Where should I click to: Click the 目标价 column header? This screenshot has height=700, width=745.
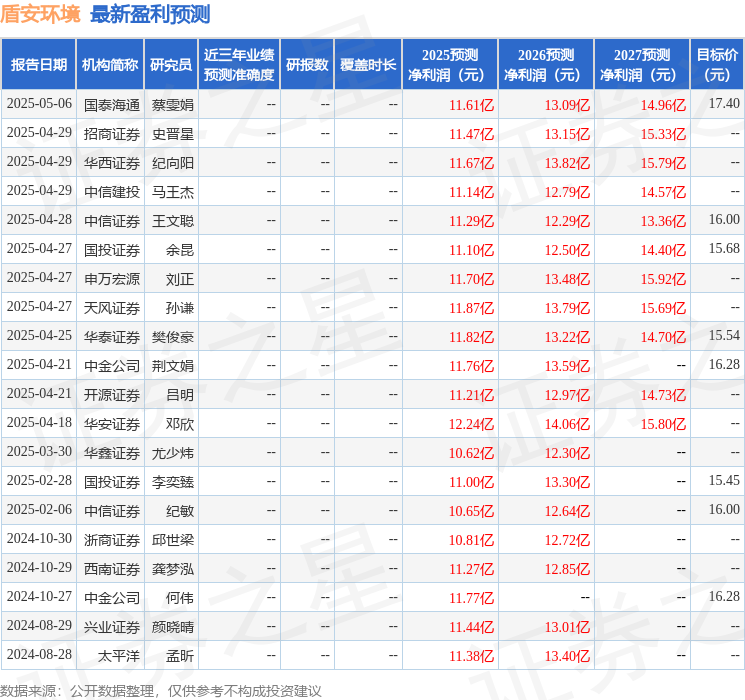point(717,65)
